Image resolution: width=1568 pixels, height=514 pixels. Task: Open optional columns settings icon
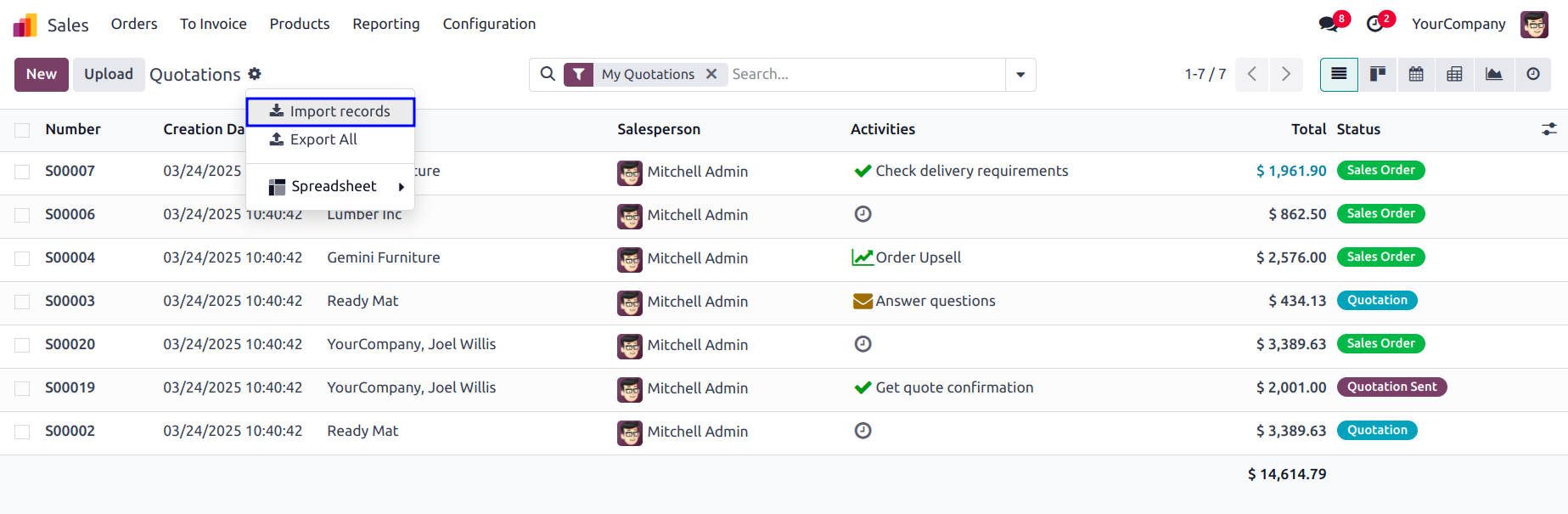1549,129
